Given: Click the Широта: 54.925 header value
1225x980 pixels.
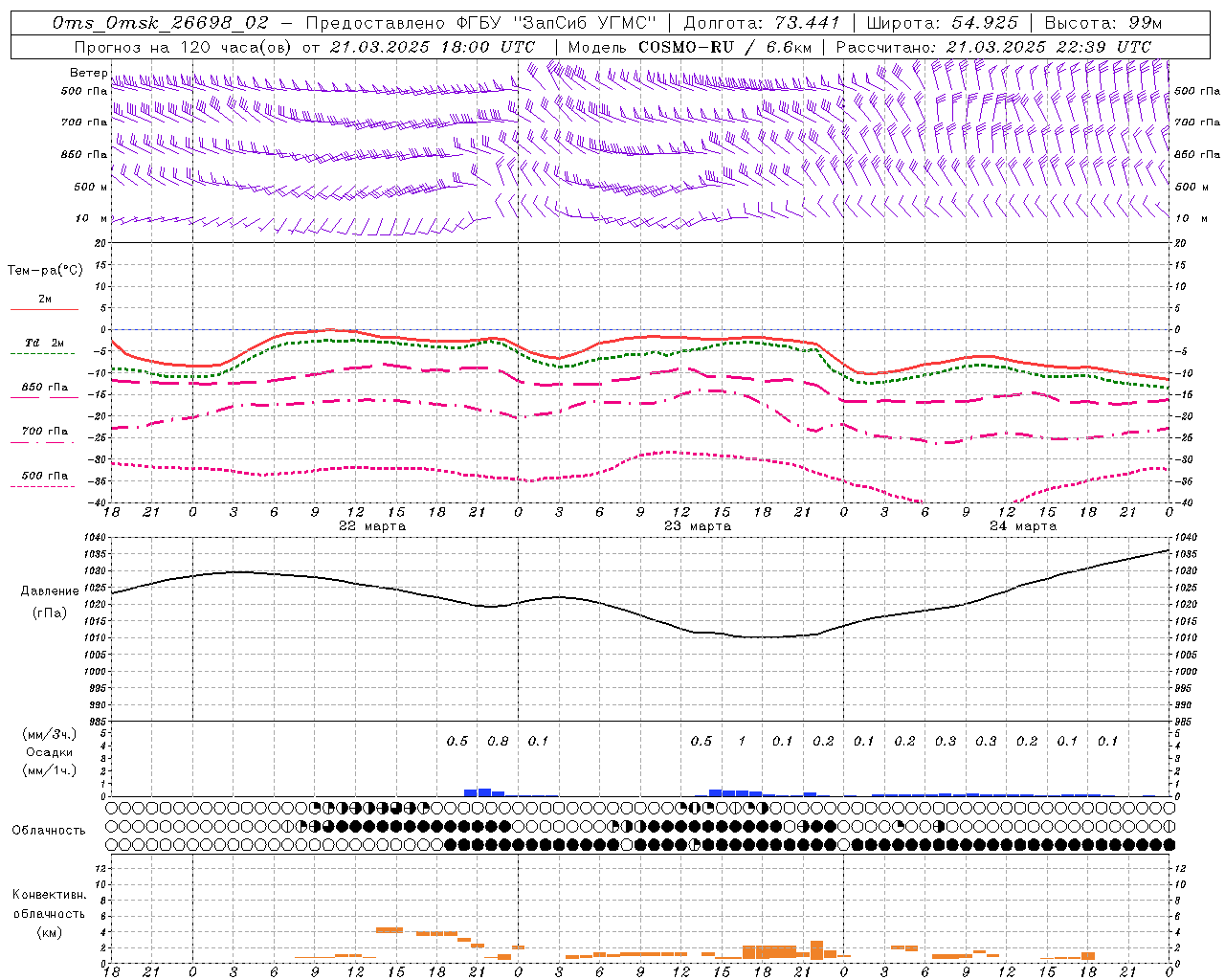Looking at the screenshot, I should pyautogui.click(x=942, y=23).
